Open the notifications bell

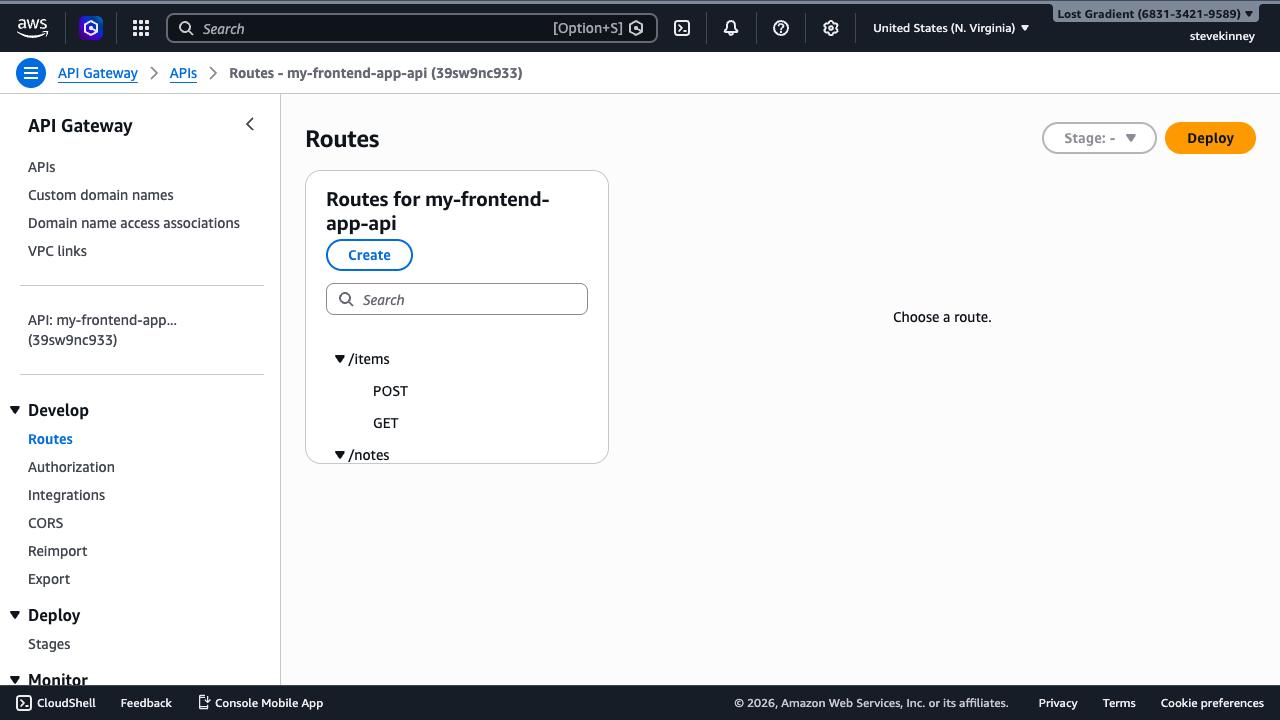[x=731, y=28]
